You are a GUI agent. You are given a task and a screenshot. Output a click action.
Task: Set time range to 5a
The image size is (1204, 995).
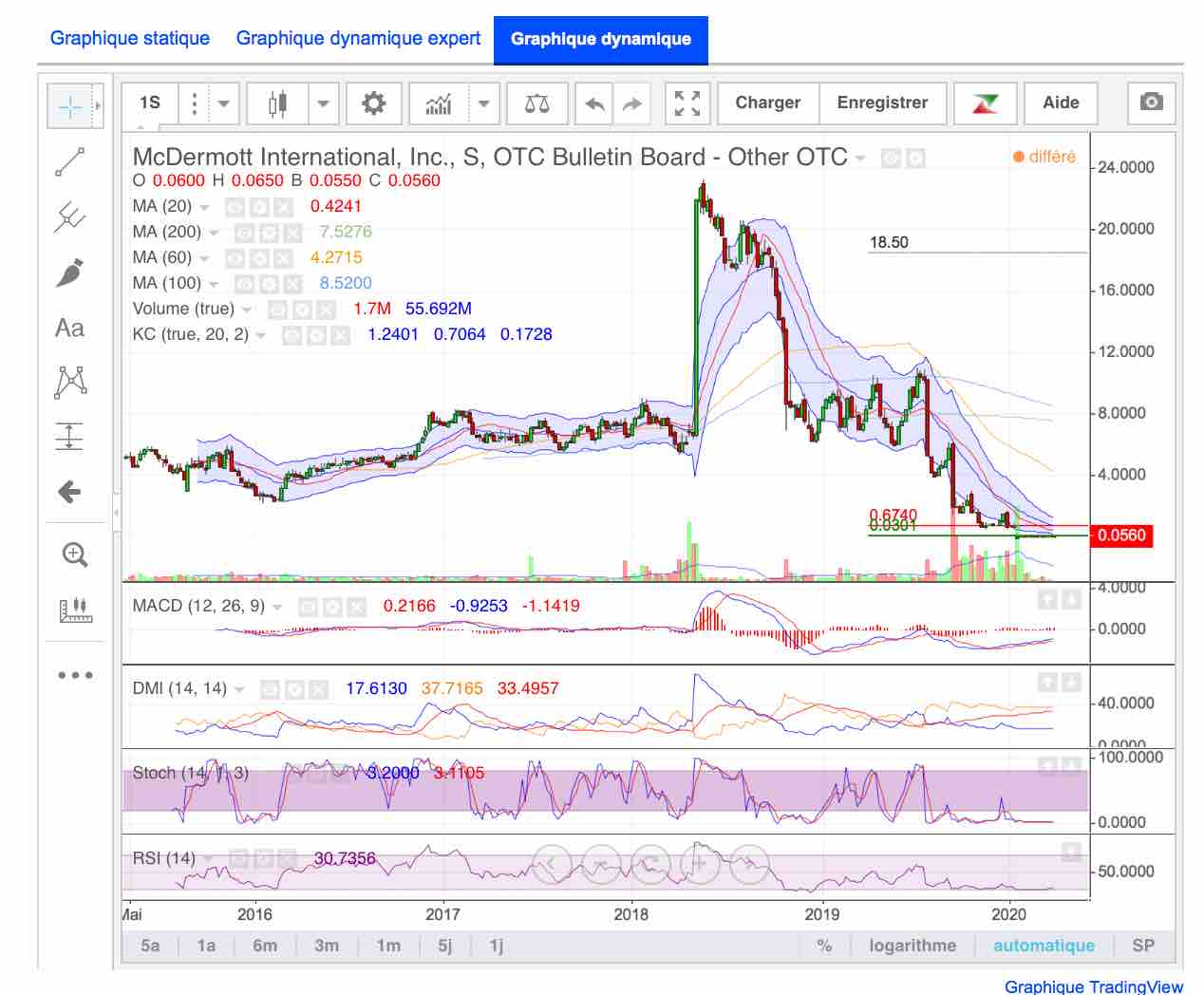[150, 946]
